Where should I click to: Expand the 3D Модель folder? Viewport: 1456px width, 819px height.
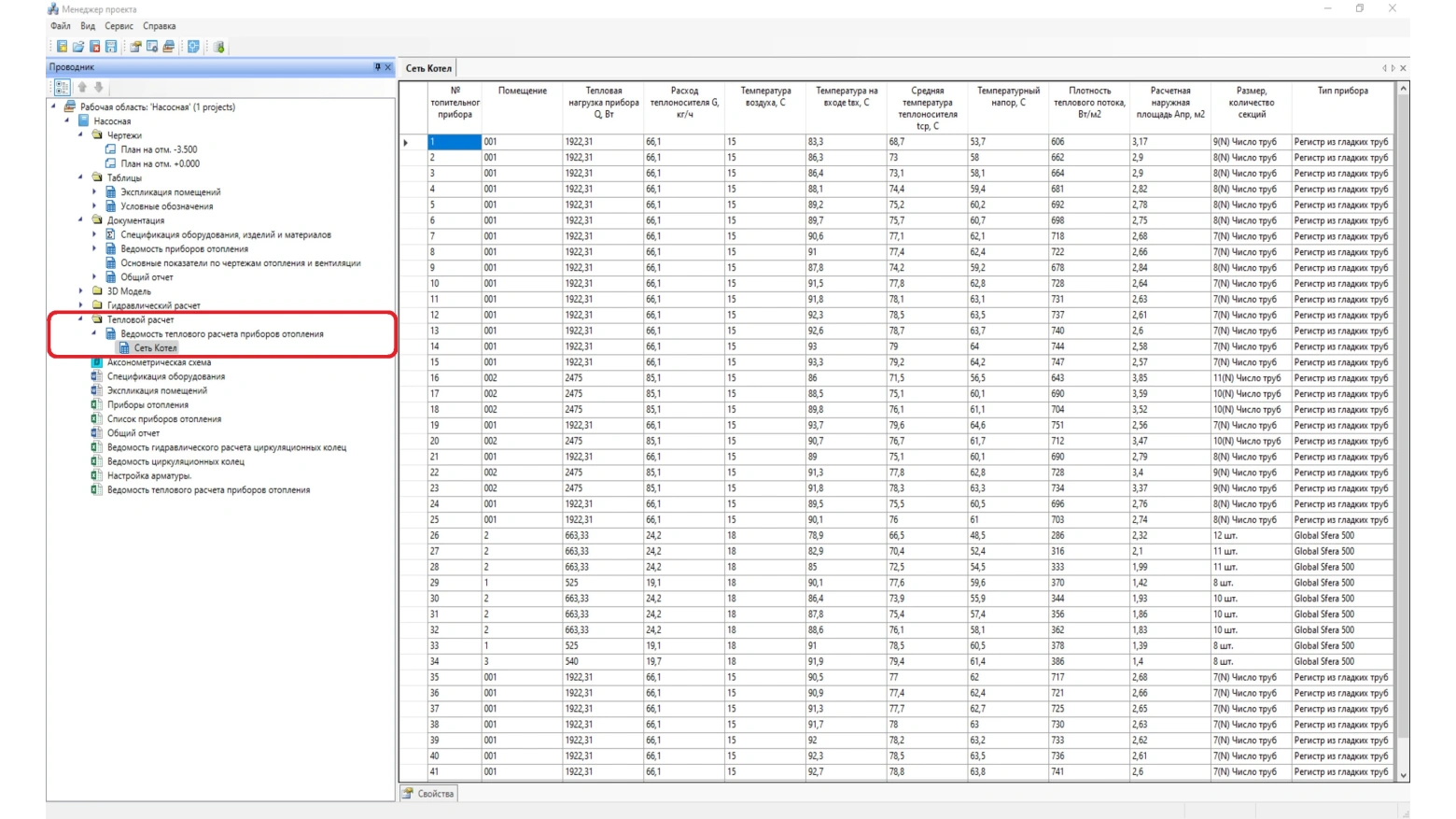[x=81, y=291]
